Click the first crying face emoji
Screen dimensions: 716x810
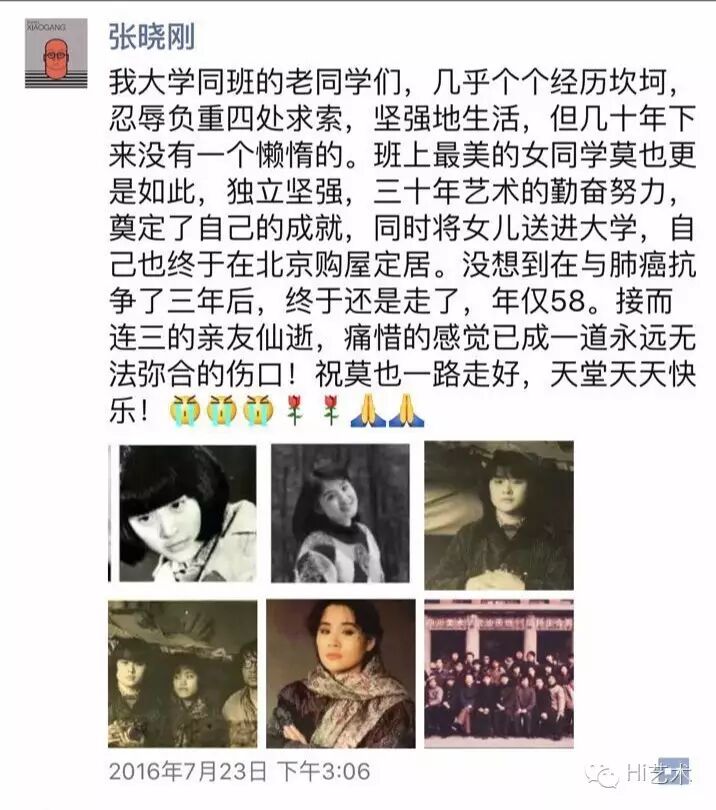click(185, 410)
